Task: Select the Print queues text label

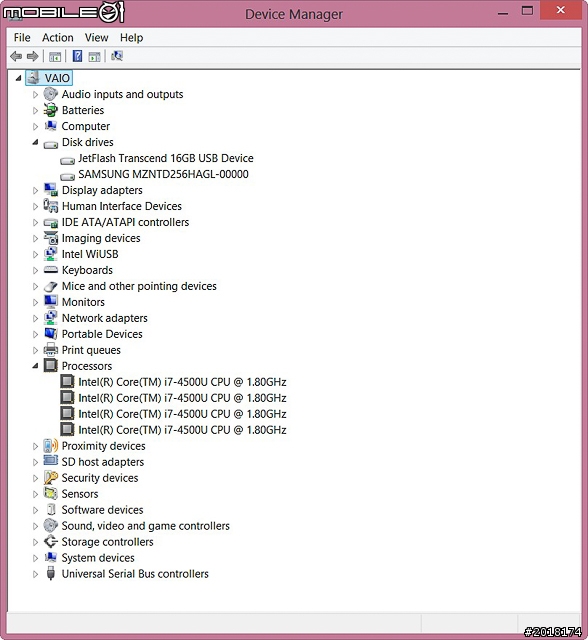Action: tap(91, 350)
